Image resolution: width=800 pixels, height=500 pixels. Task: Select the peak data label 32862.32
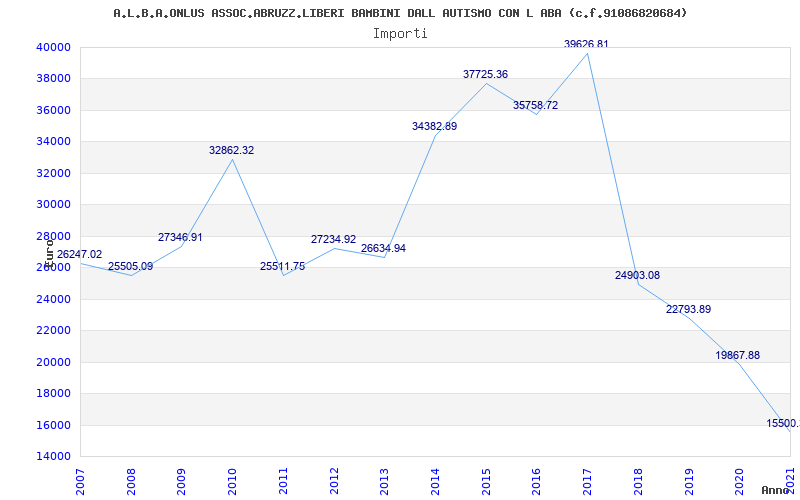pyautogui.click(x=232, y=150)
